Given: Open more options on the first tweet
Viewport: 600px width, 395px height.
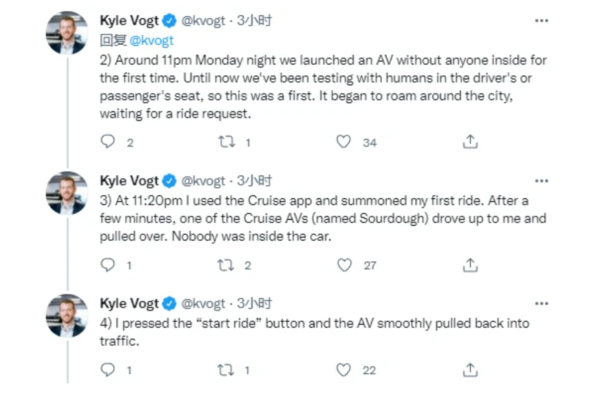Looking at the screenshot, I should pos(541,21).
